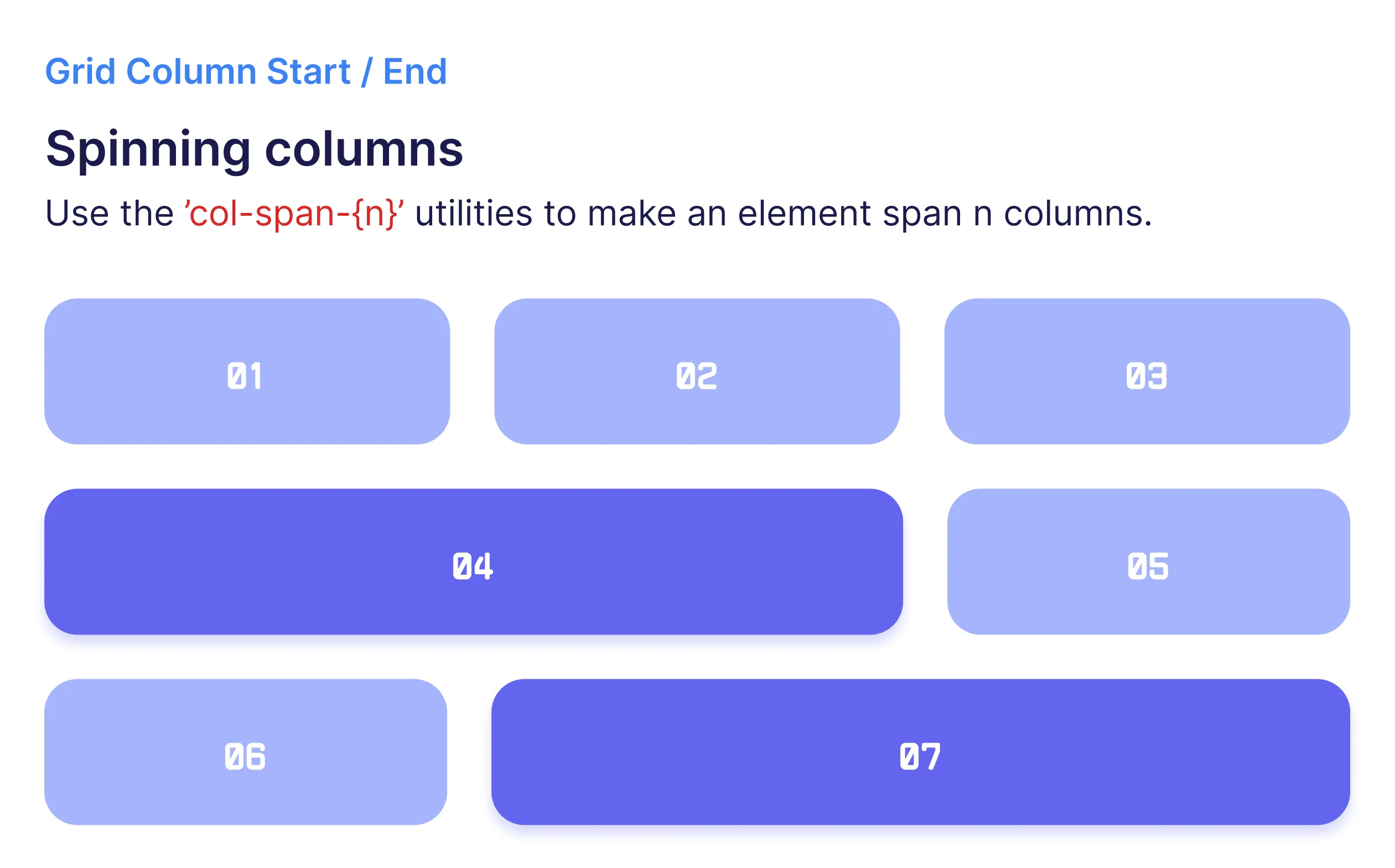Click the word 'Grid' in the blue title

pos(80,72)
